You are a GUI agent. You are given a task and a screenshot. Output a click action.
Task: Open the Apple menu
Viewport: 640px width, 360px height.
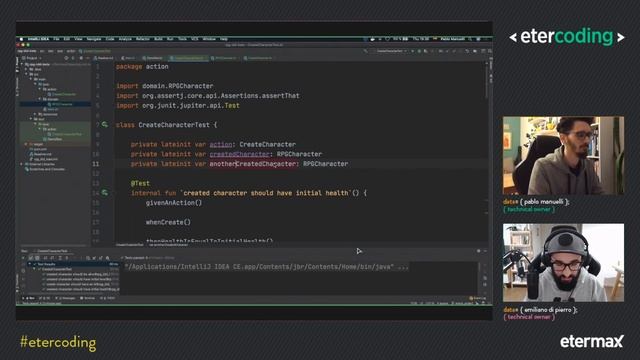[x=21, y=39]
